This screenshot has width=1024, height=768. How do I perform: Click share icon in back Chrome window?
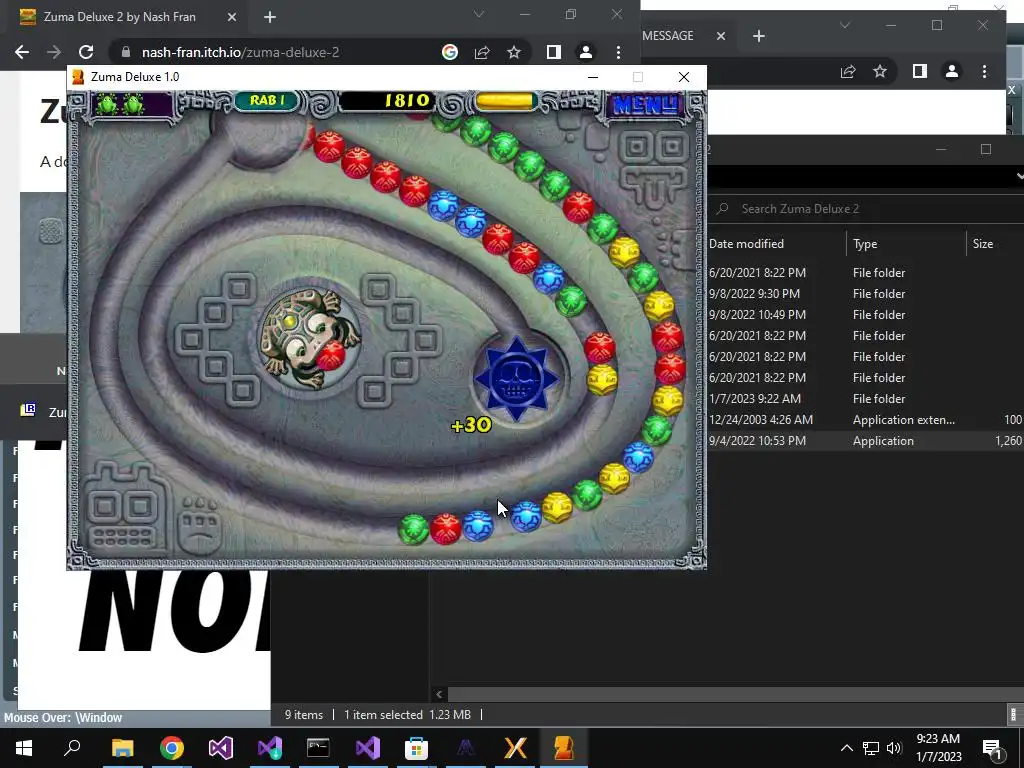[x=848, y=71]
